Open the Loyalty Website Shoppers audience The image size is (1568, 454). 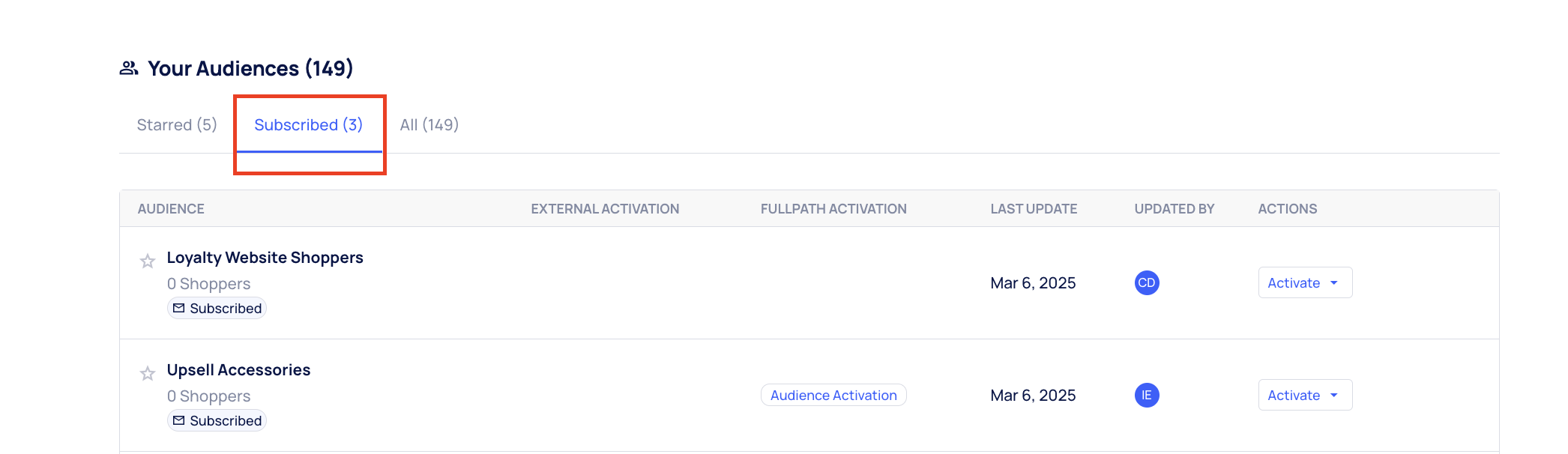265,258
